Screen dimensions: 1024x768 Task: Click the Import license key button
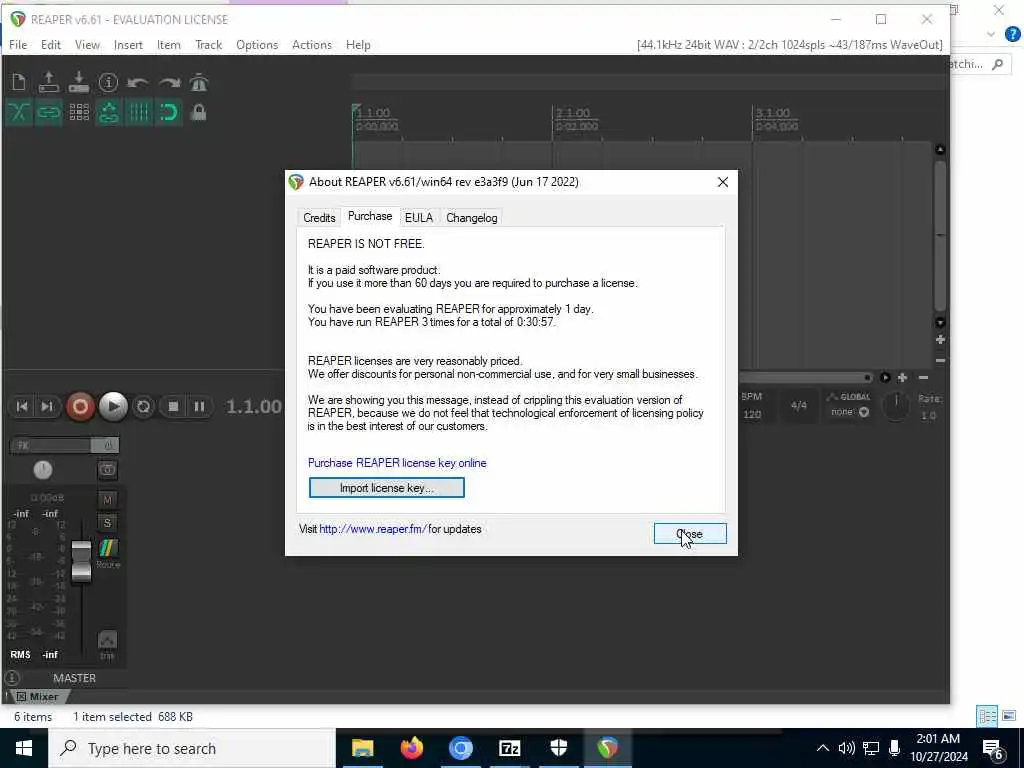[x=387, y=488]
